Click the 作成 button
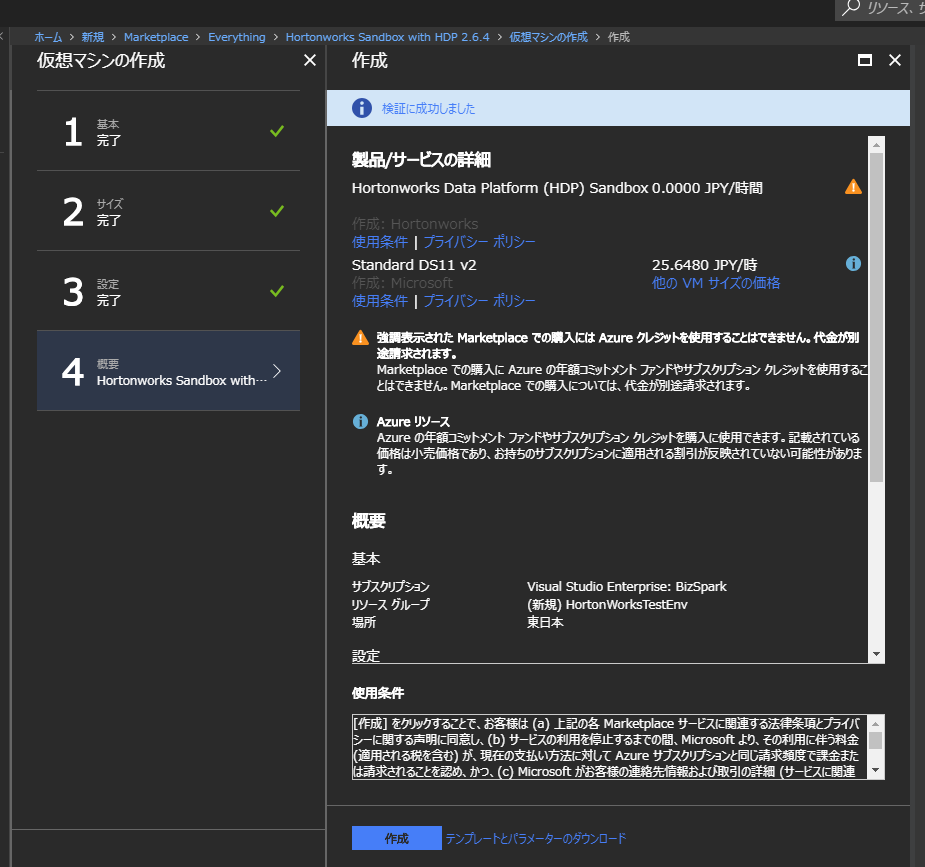Image resolution: width=925 pixels, height=867 pixels. 396,838
